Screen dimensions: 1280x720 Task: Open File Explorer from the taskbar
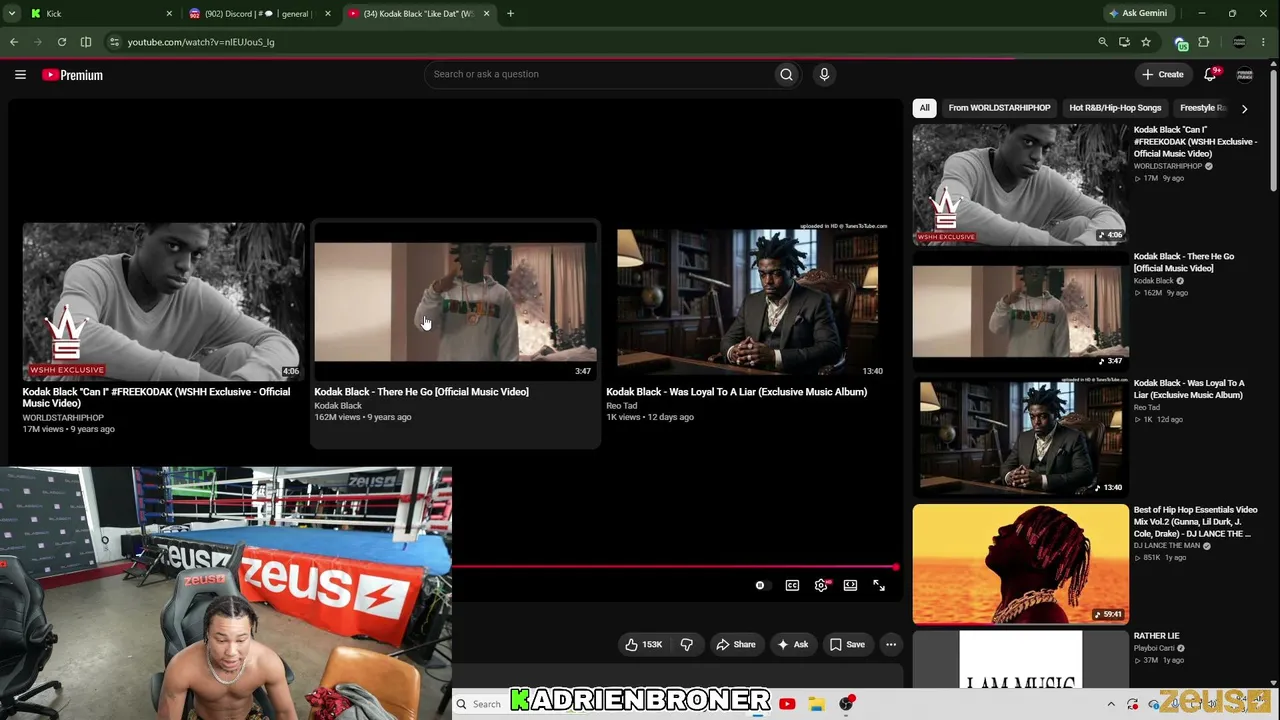[x=816, y=704]
